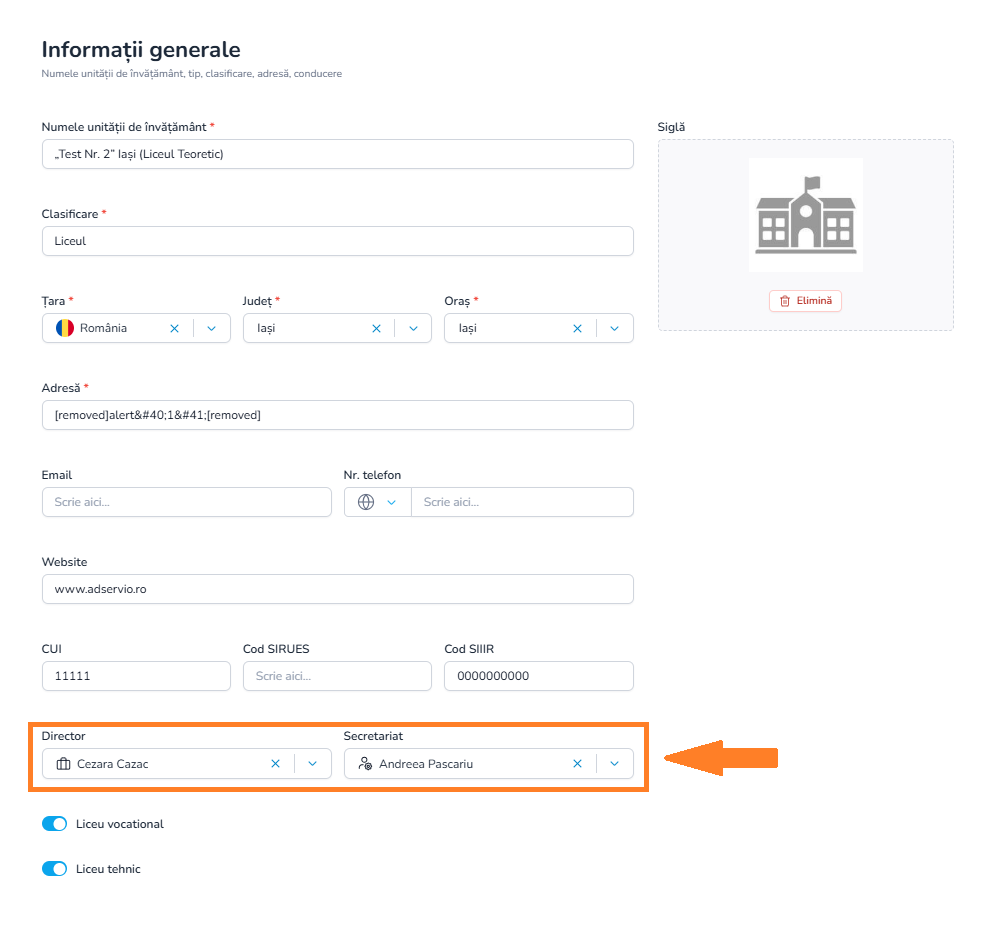This screenshot has width=1003, height=927.
Task: Clear the România country selection
Action: pyautogui.click(x=174, y=328)
